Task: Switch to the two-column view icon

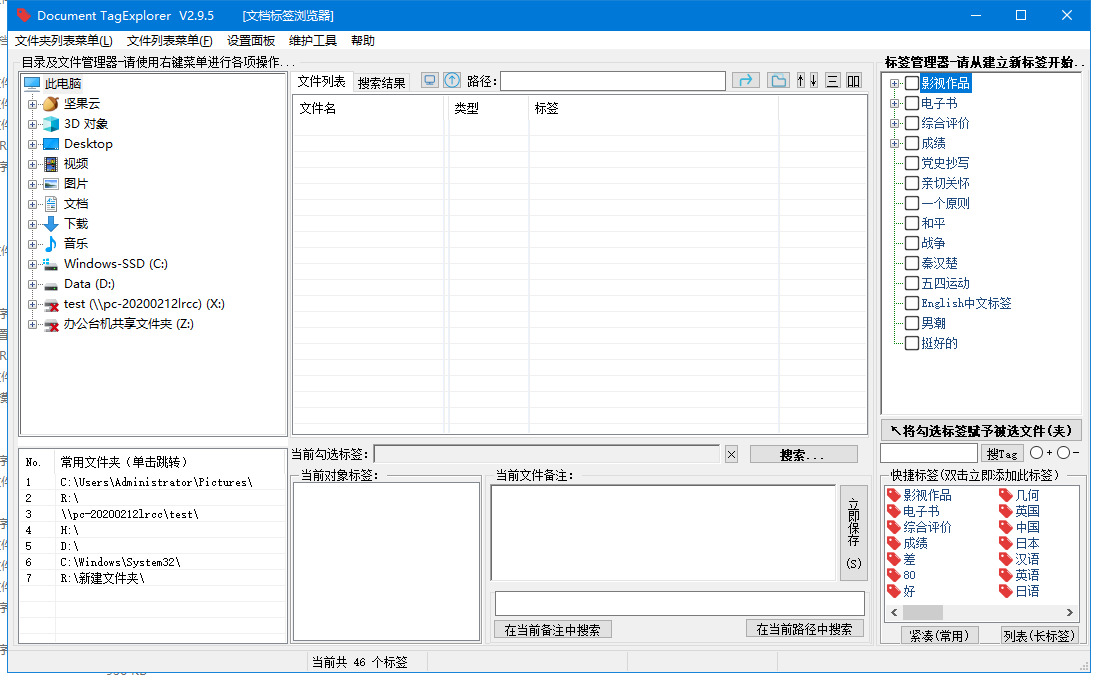Action: point(854,81)
